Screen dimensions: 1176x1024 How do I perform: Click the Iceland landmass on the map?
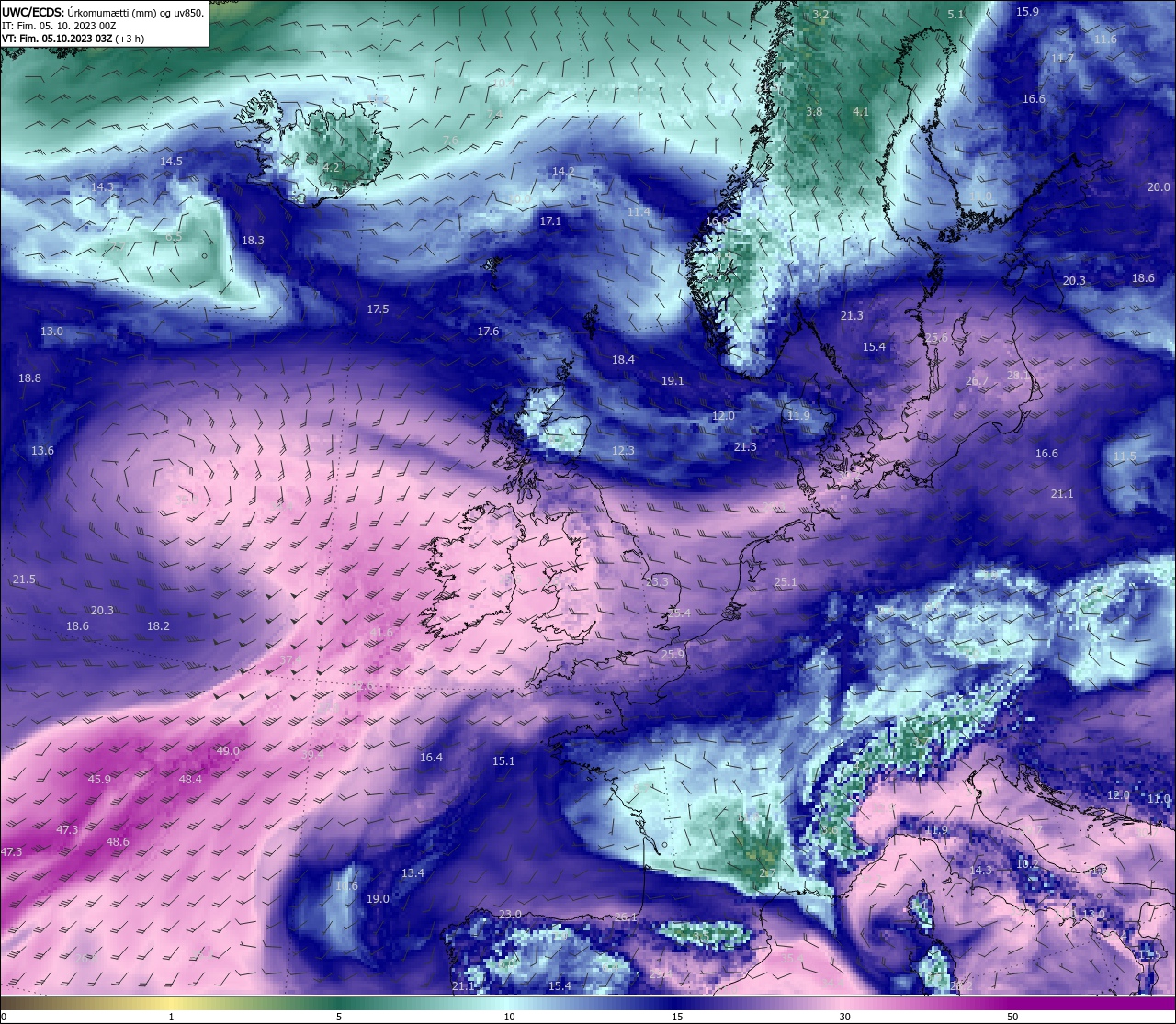317,152
